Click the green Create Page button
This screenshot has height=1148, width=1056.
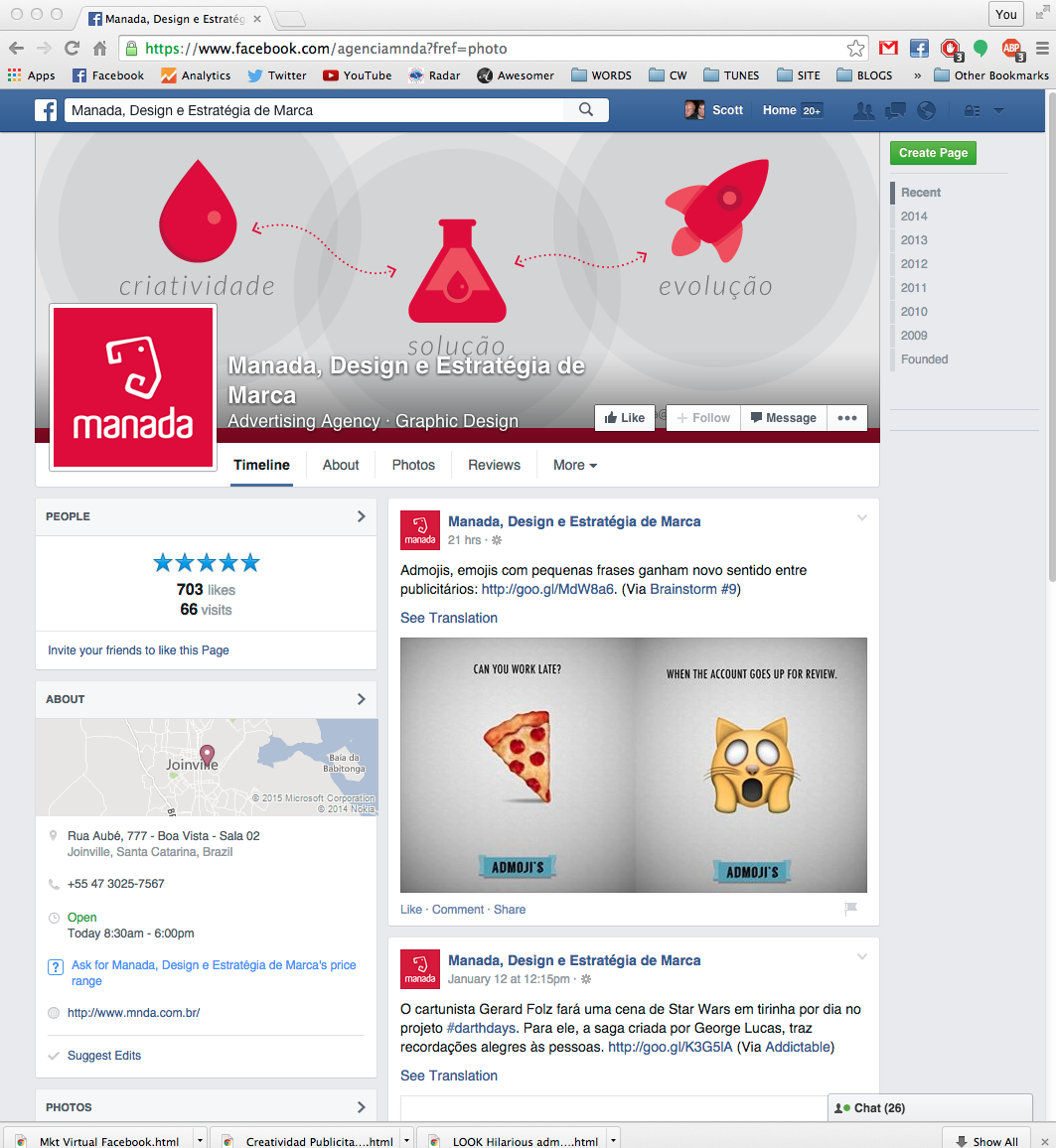coord(933,153)
